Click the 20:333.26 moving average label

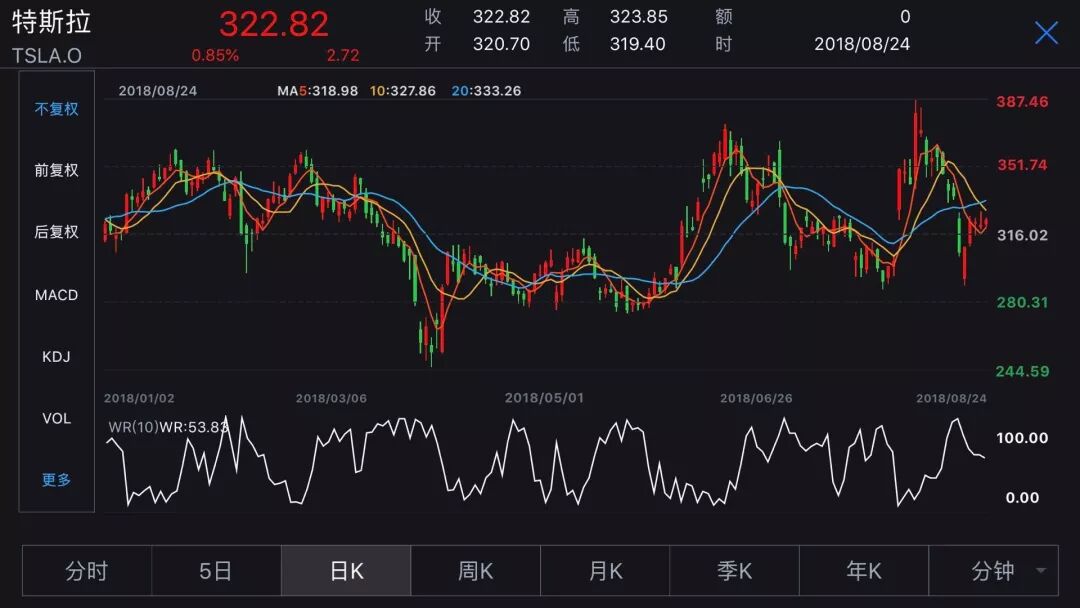coord(486,91)
